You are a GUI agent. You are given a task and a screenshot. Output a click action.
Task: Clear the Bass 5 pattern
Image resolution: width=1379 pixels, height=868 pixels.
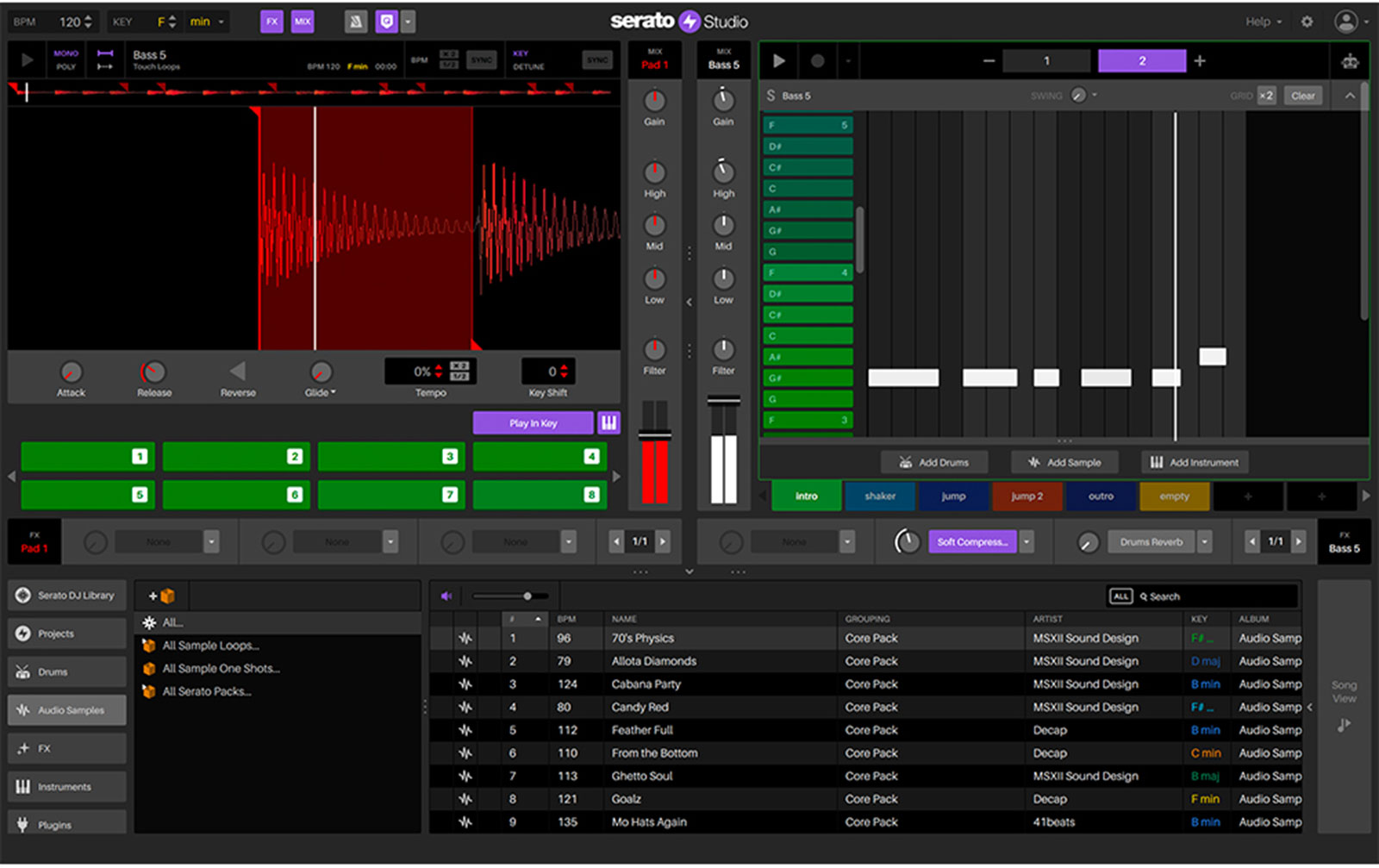[1302, 96]
